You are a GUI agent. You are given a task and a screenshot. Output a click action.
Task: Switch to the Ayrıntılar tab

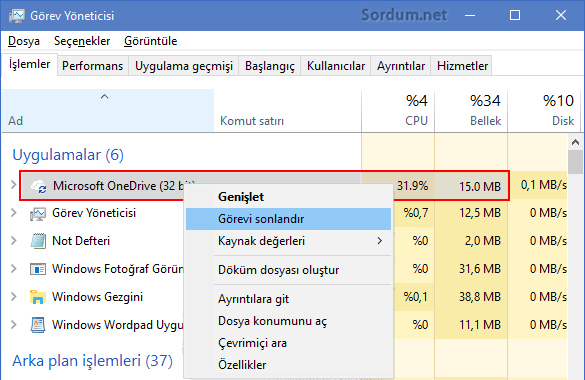401,66
